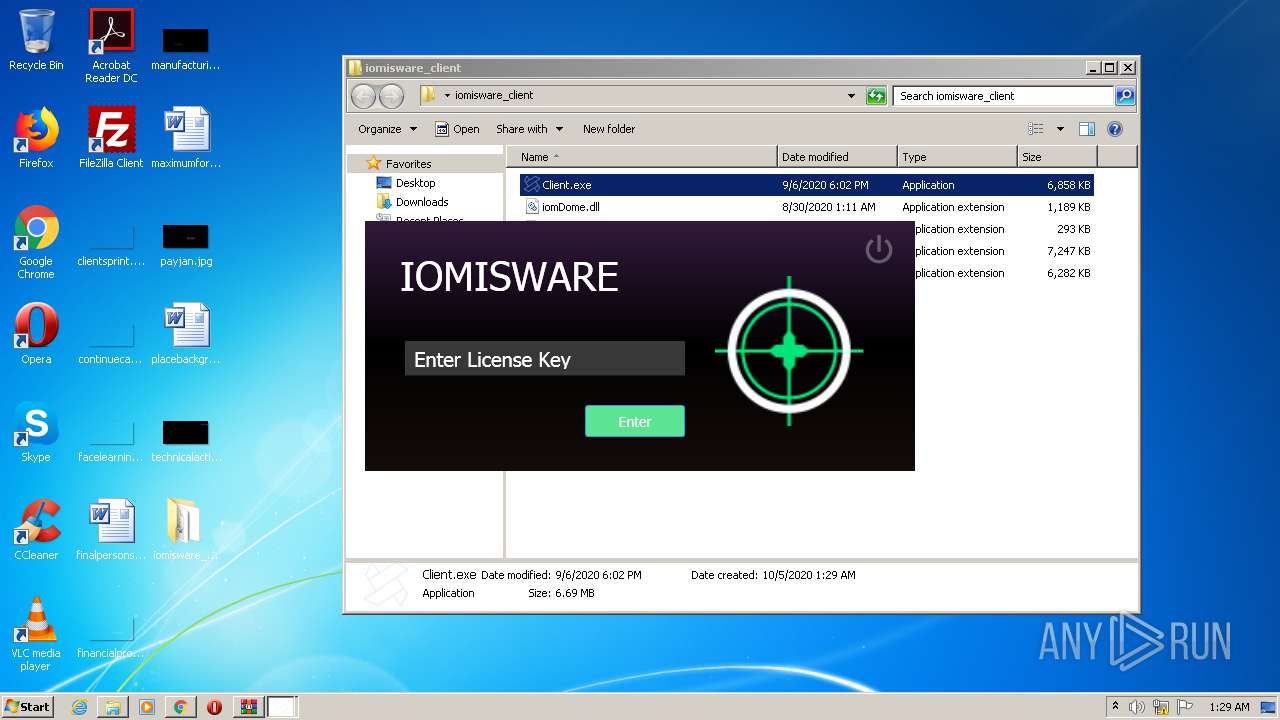Click the Explorer Forward arrow button

(392, 96)
